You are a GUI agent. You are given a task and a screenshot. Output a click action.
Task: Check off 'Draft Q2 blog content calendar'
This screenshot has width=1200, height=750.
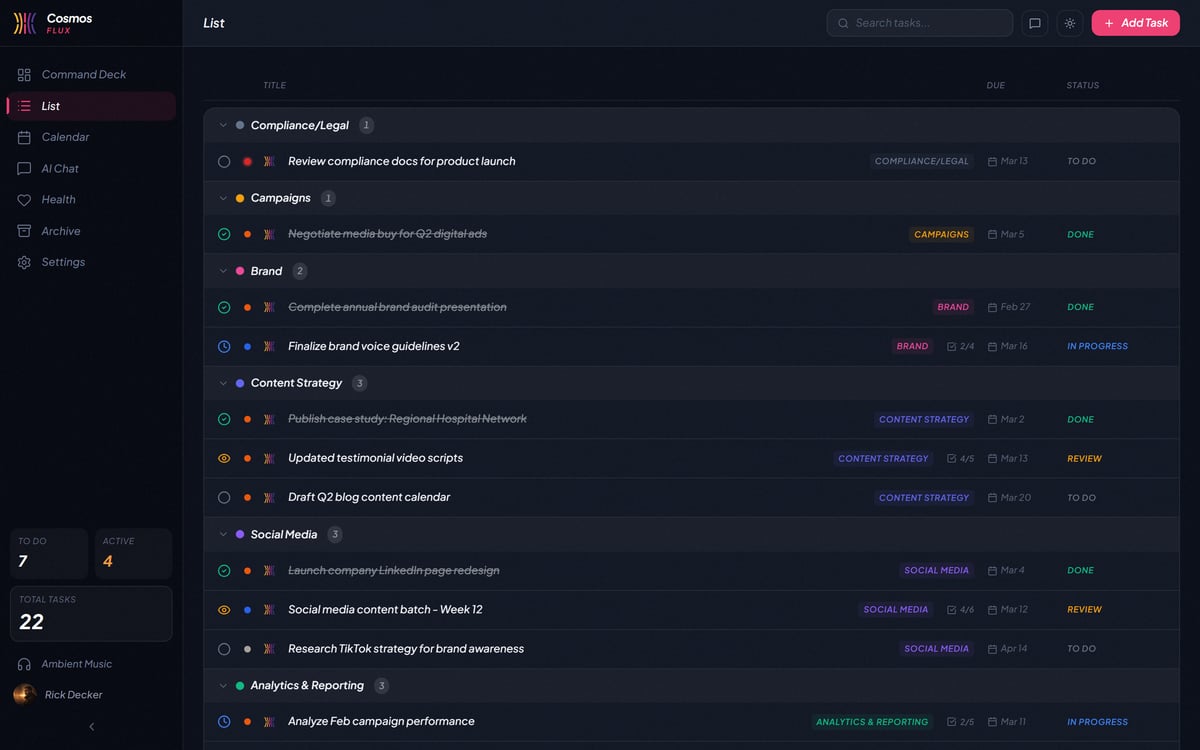coord(224,497)
